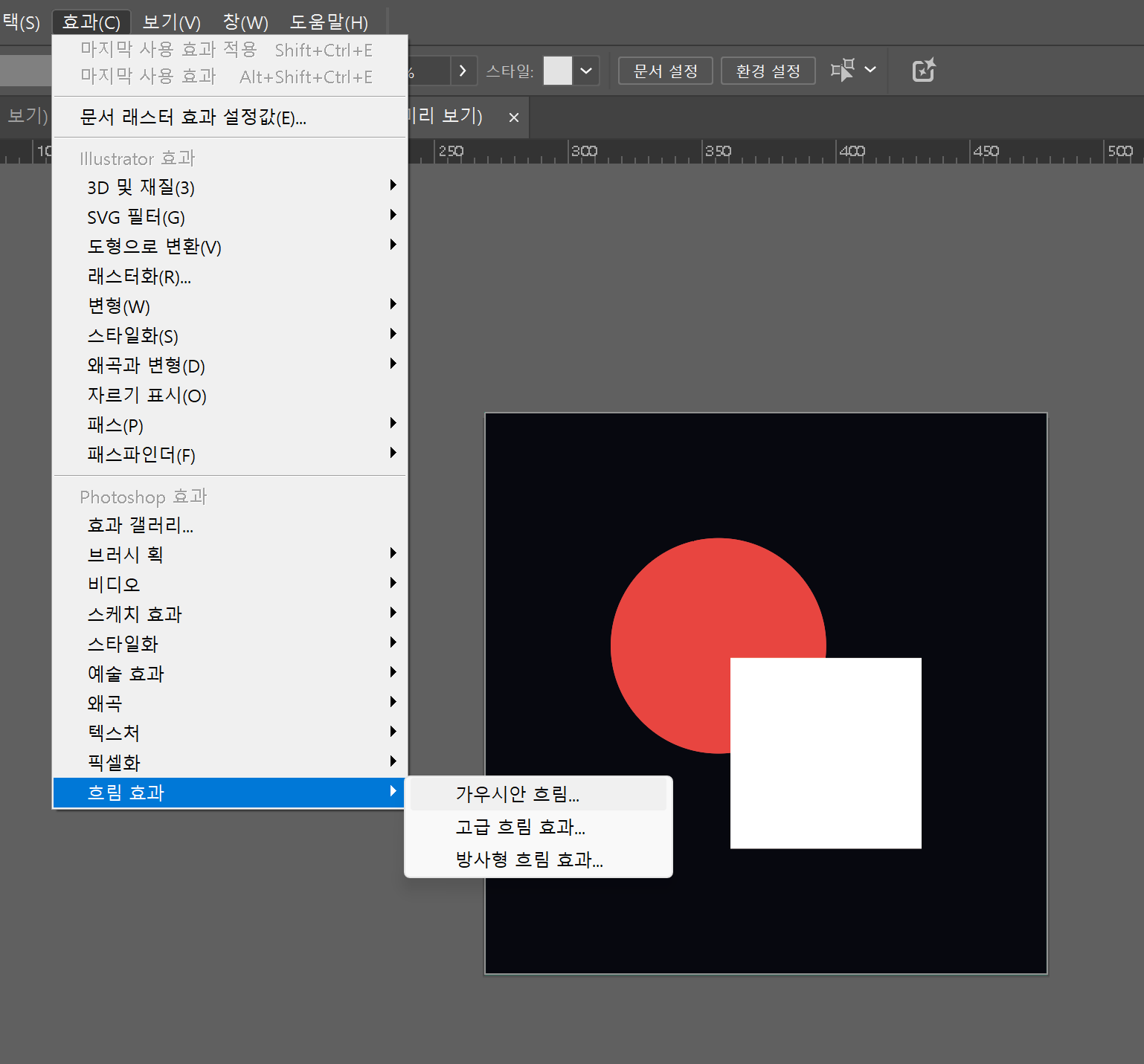The image size is (1144, 1064).
Task: Select the highlighted 흐림 효과 item
Action: pos(230,793)
